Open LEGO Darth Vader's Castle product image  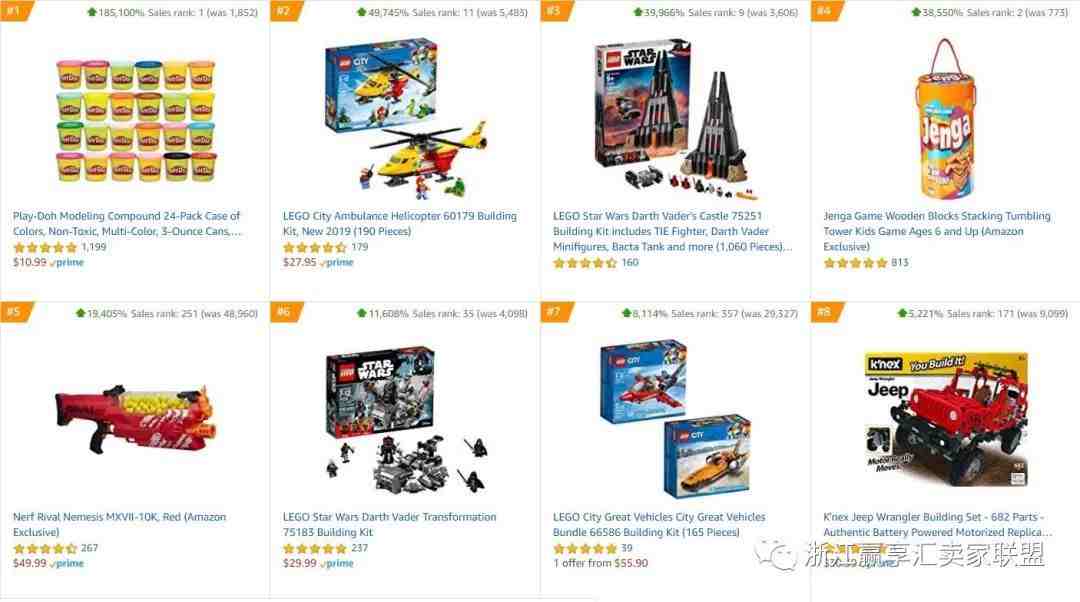675,116
